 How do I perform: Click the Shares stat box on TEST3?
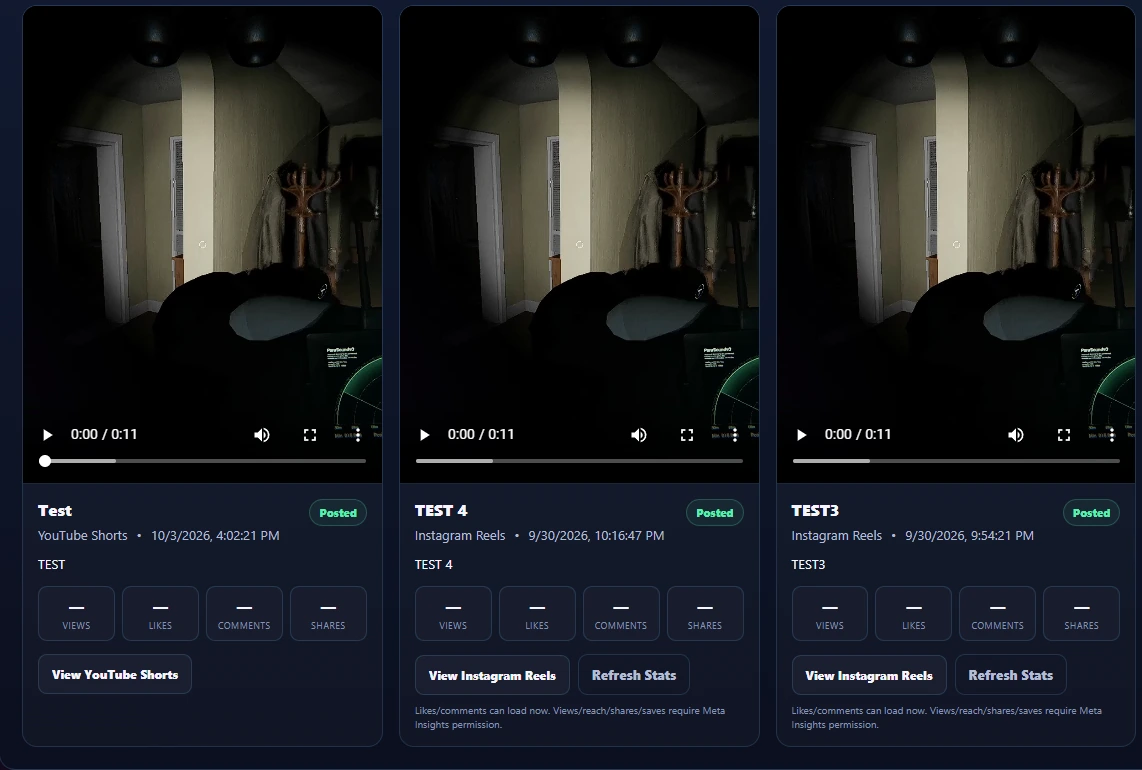1082,613
